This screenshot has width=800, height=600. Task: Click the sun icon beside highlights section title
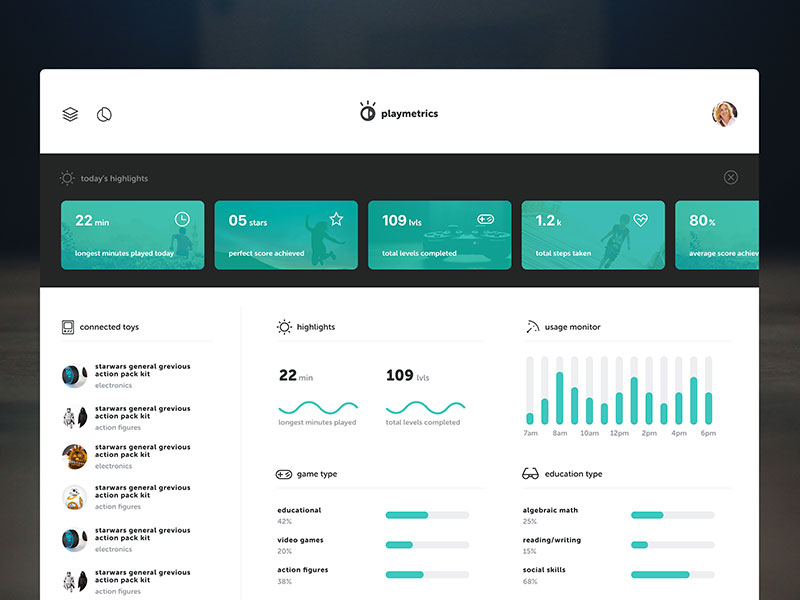282,326
